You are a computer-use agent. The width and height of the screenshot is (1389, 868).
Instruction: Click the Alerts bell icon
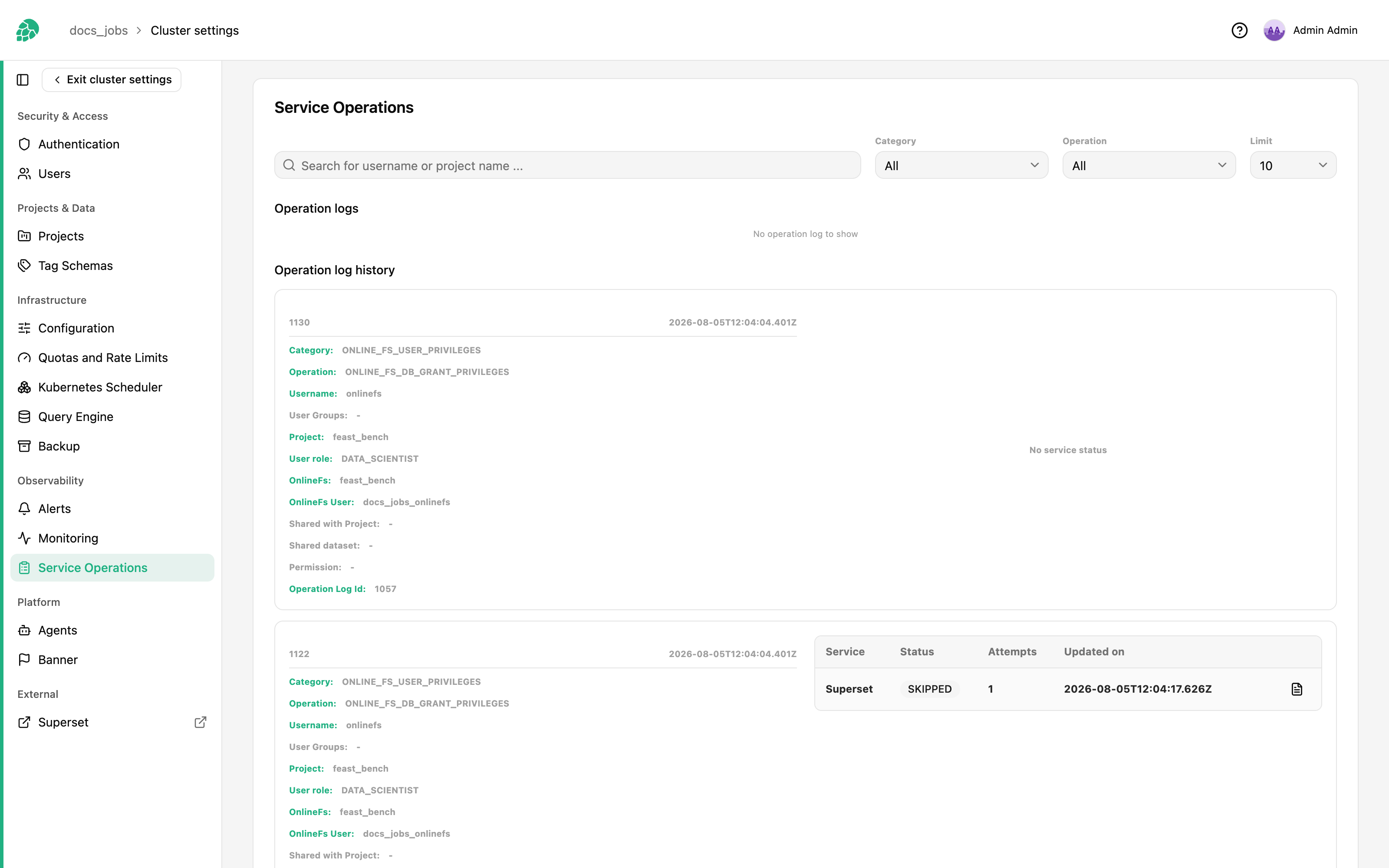(x=24, y=509)
